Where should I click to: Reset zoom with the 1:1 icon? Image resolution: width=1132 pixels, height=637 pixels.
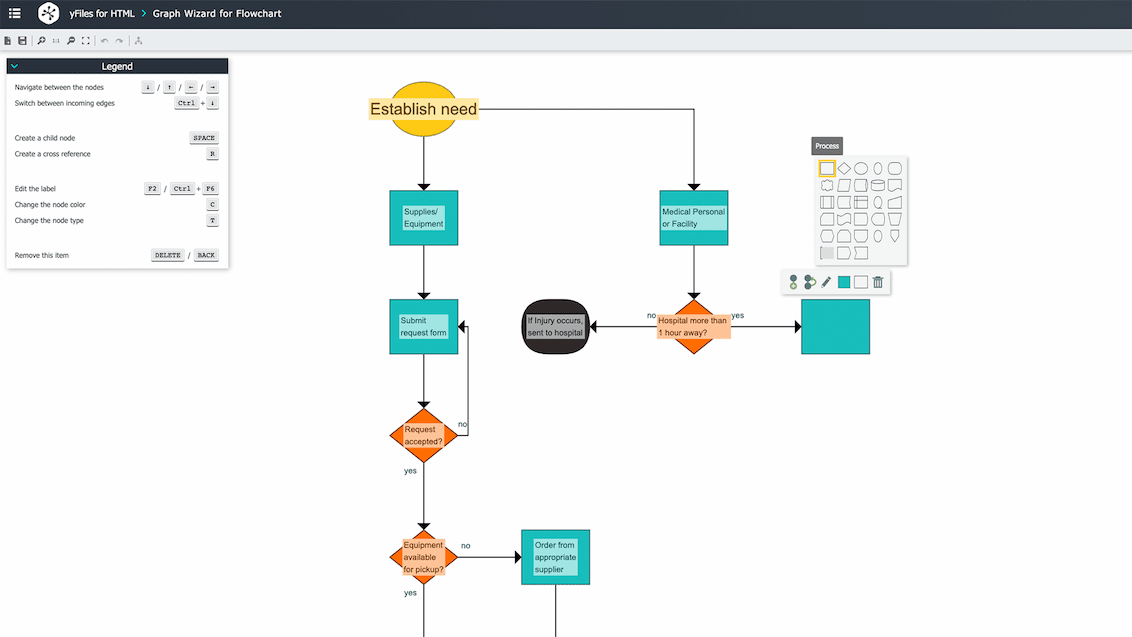(x=56, y=40)
